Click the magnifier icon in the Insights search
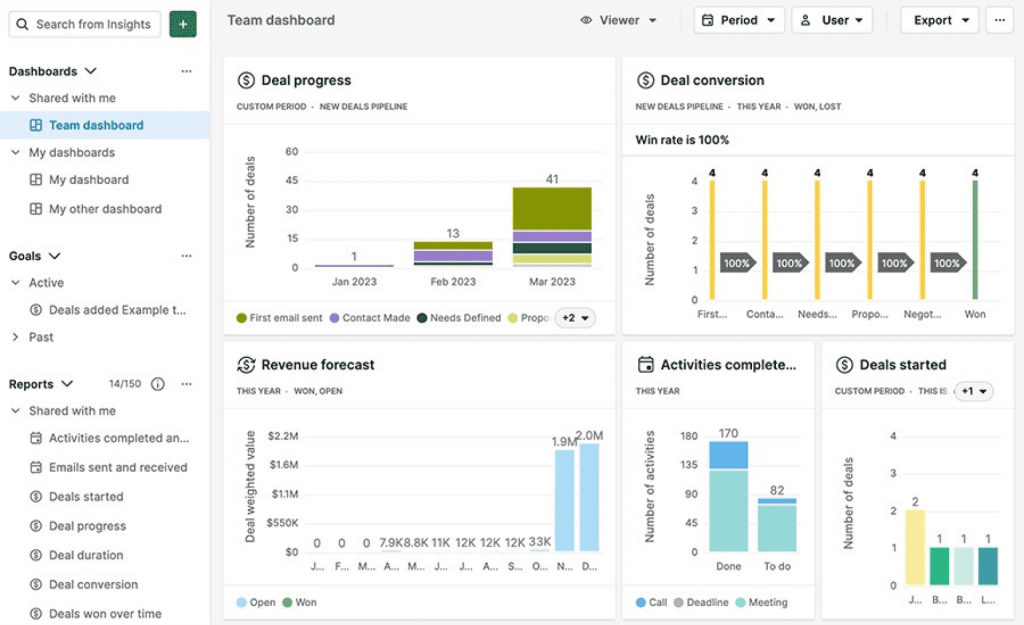Image resolution: width=1024 pixels, height=625 pixels. pyautogui.click(x=22, y=24)
